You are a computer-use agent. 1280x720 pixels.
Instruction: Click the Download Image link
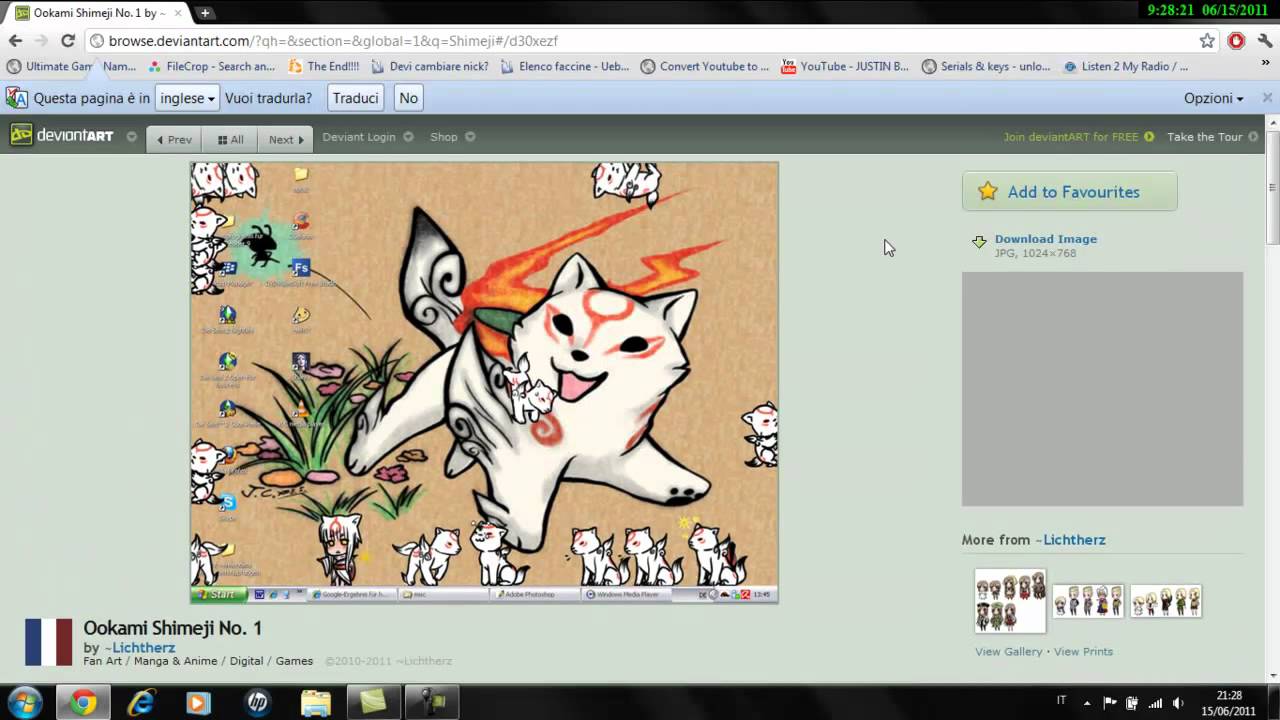(x=1046, y=239)
